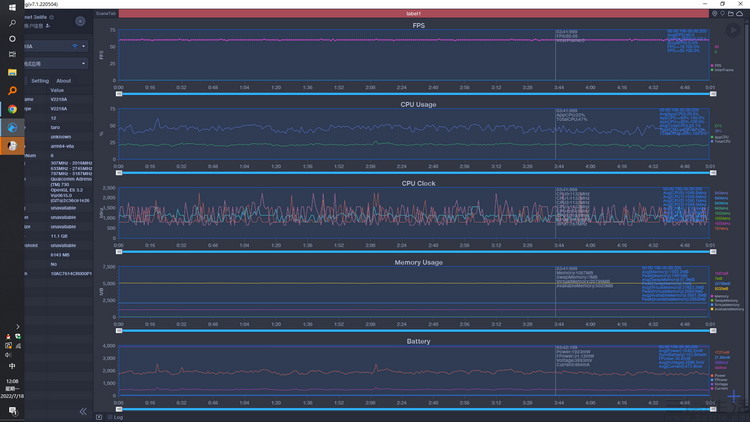Toggle the Memory legend entry
Image resolution: width=750 pixels, height=422 pixels.
[720, 296]
